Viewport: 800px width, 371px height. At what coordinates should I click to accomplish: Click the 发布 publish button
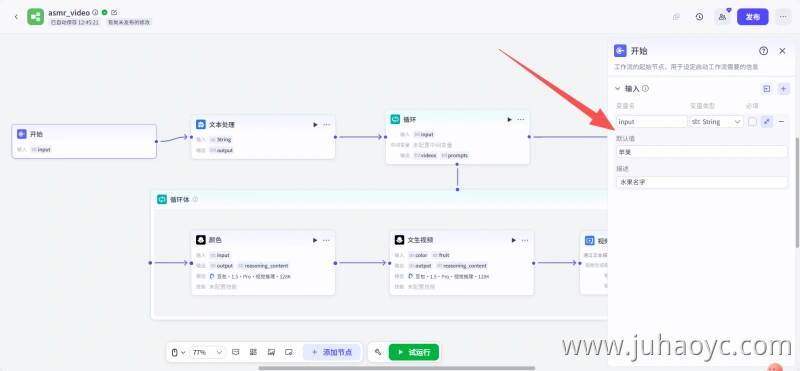pyautogui.click(x=753, y=17)
